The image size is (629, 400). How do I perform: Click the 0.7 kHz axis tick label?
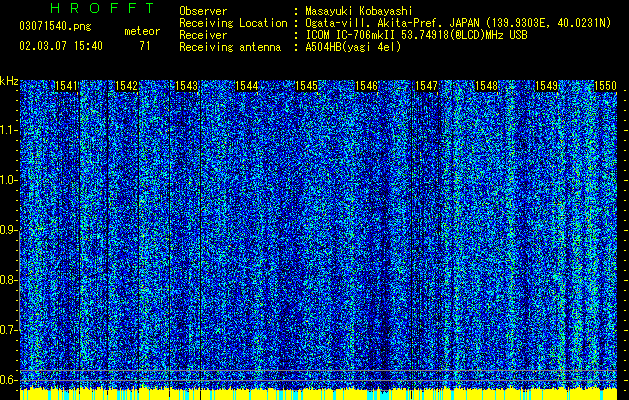coord(8,330)
